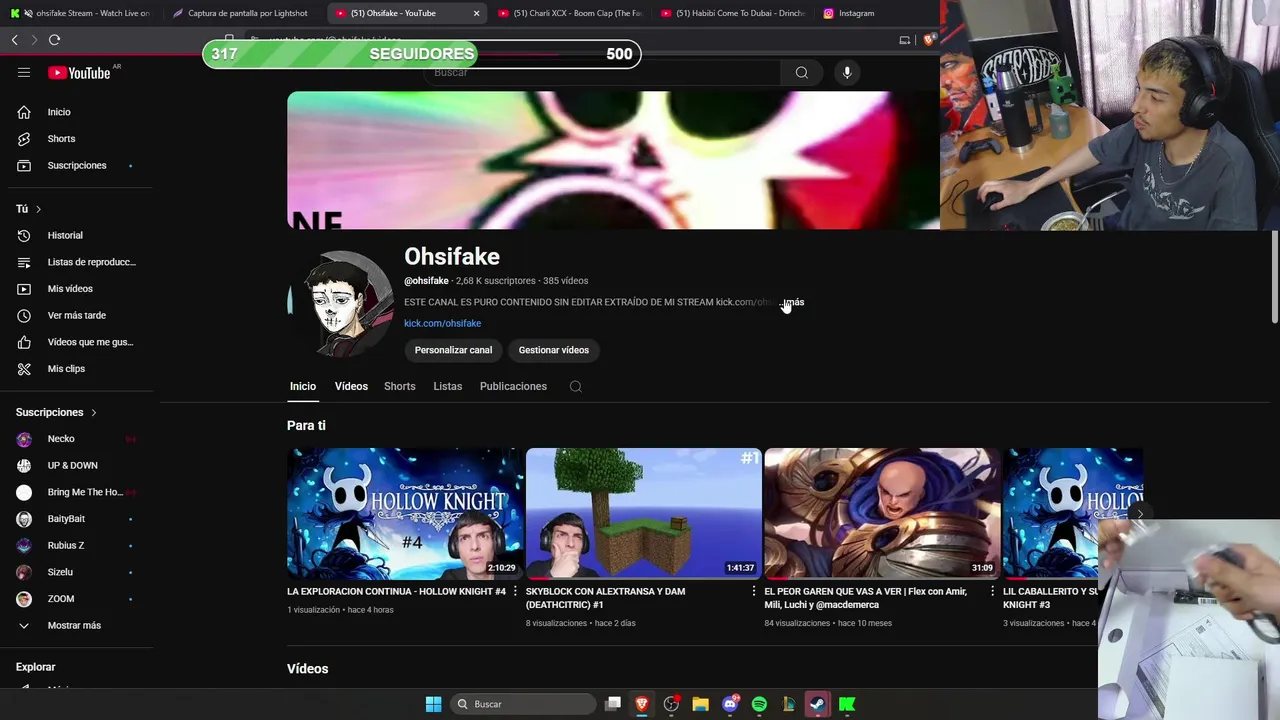Play Skyblock con Alextransa thumbnail
The height and width of the screenshot is (720, 1280).
pos(643,514)
